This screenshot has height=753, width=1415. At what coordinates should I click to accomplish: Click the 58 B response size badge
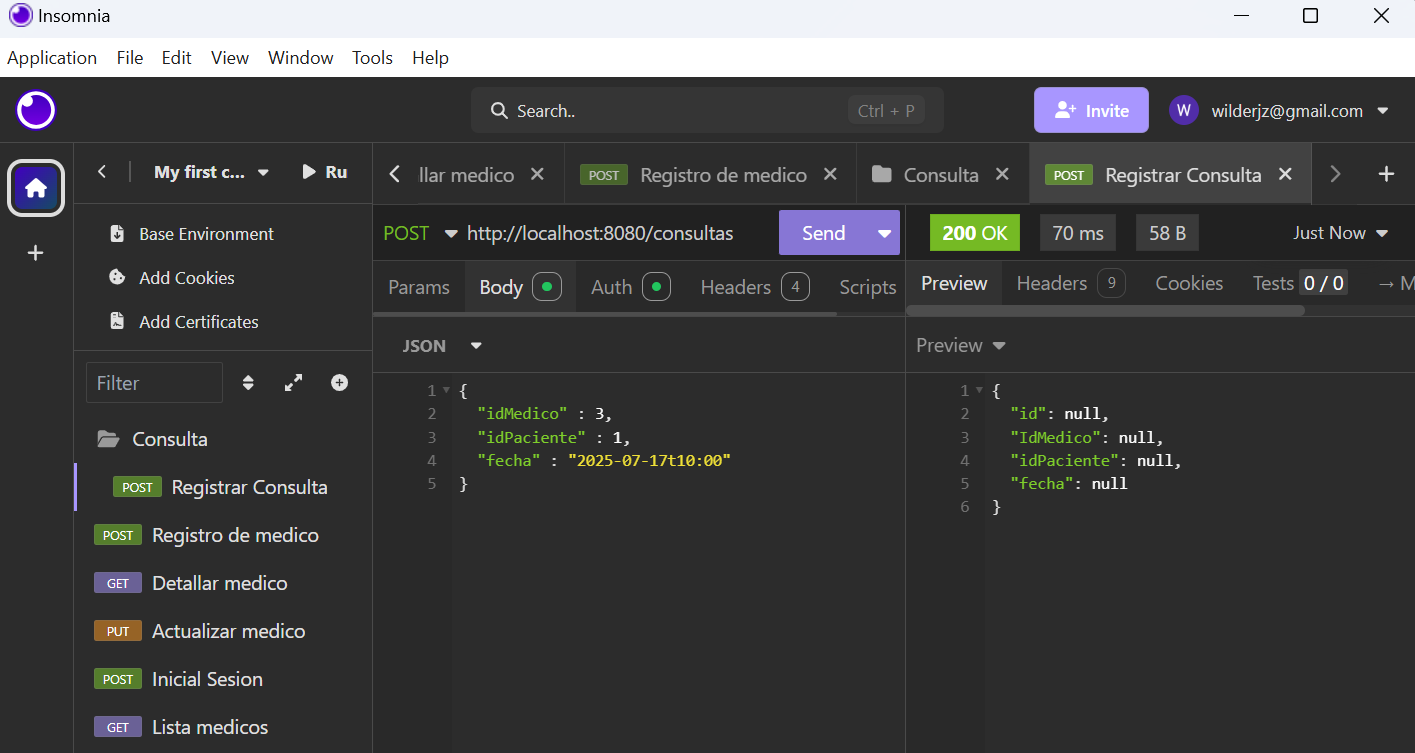coord(1167,233)
